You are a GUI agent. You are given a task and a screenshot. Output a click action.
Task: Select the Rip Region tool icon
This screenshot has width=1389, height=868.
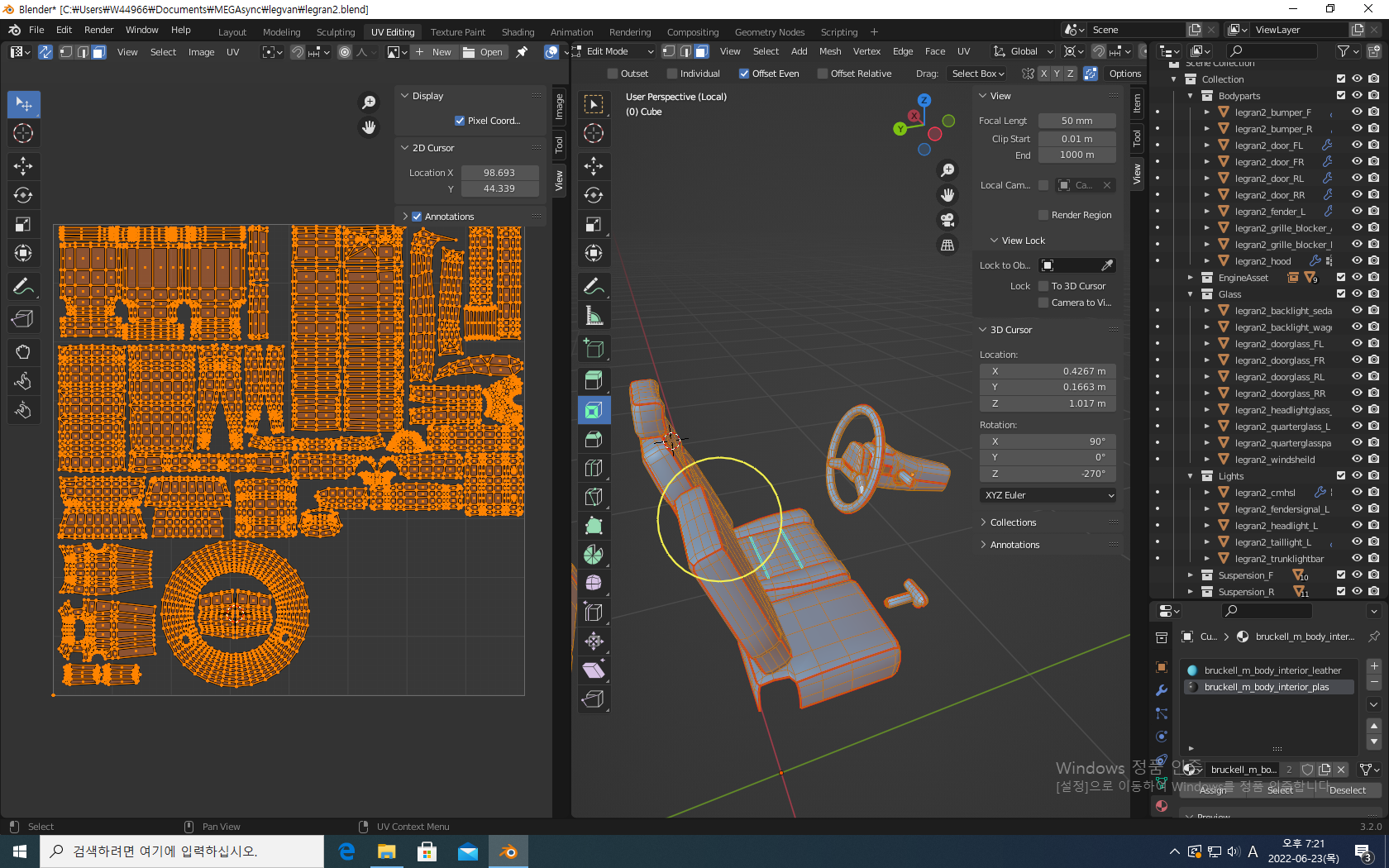pos(594,699)
